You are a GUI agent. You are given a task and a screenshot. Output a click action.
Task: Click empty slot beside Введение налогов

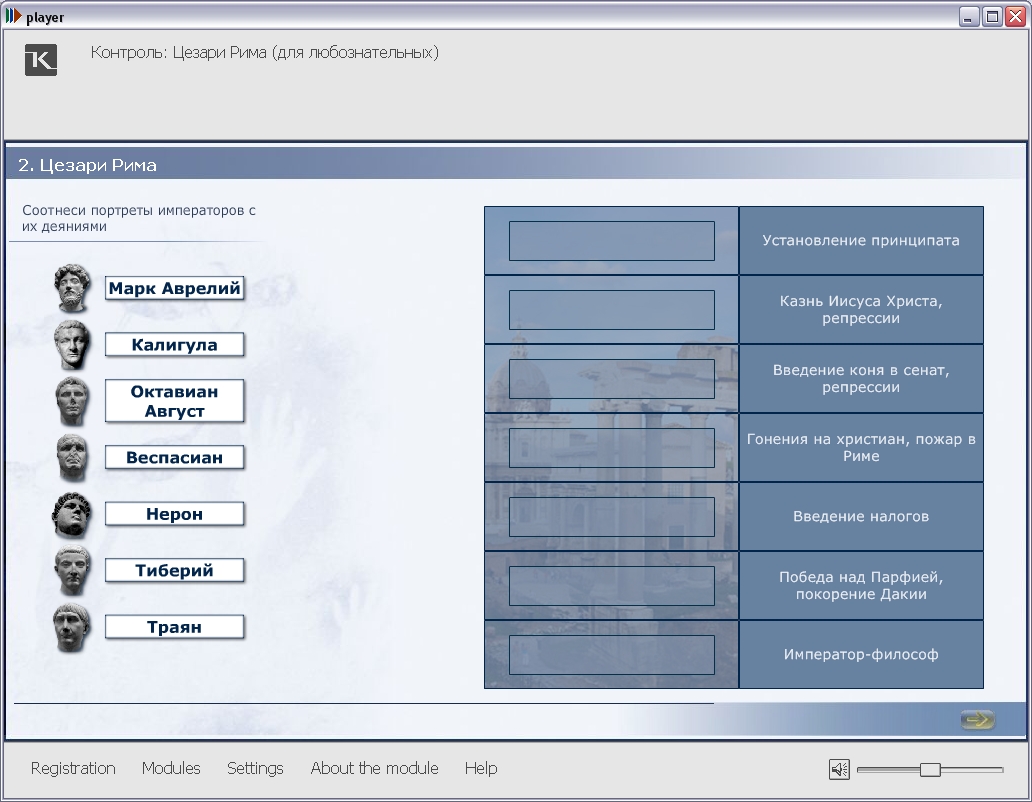611,517
